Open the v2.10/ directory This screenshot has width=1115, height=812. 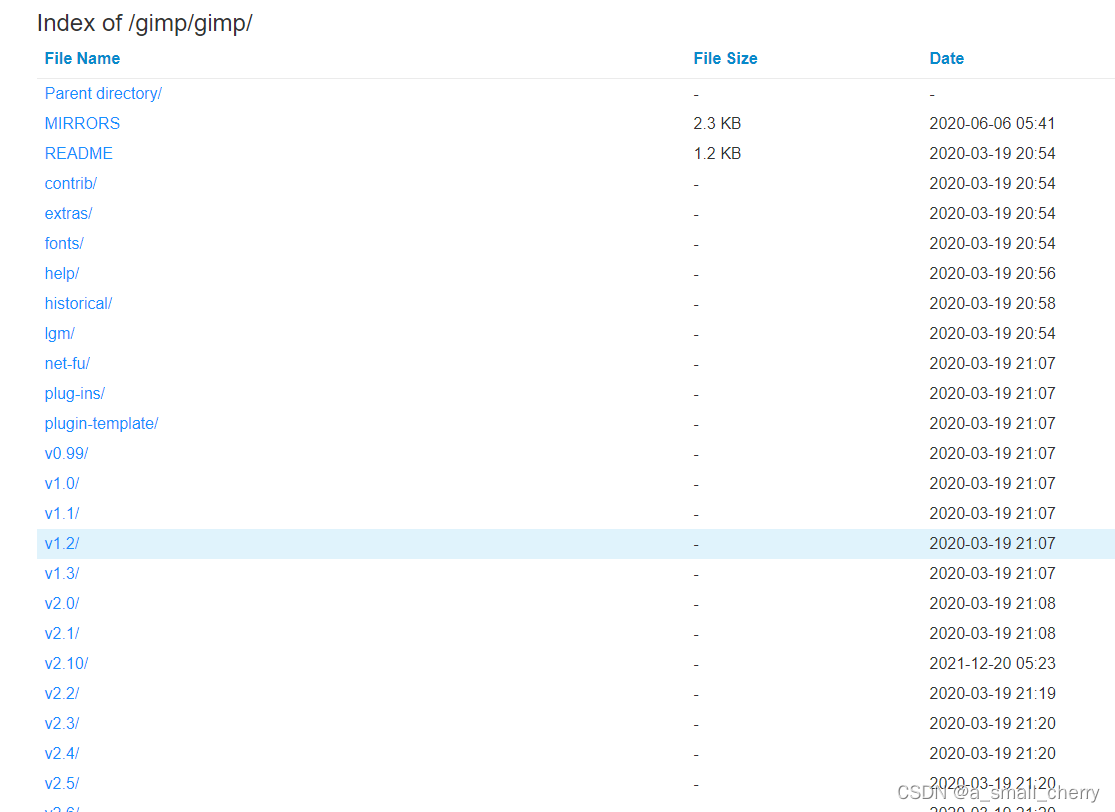[x=66, y=663]
